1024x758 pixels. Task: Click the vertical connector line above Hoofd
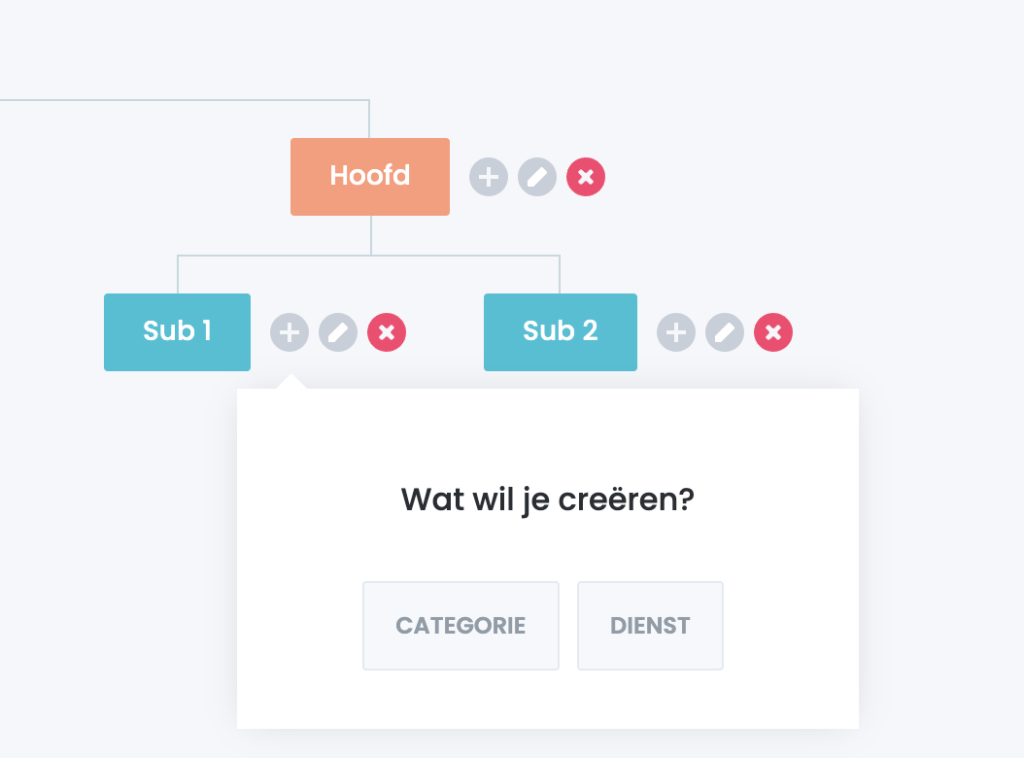[x=370, y=118]
